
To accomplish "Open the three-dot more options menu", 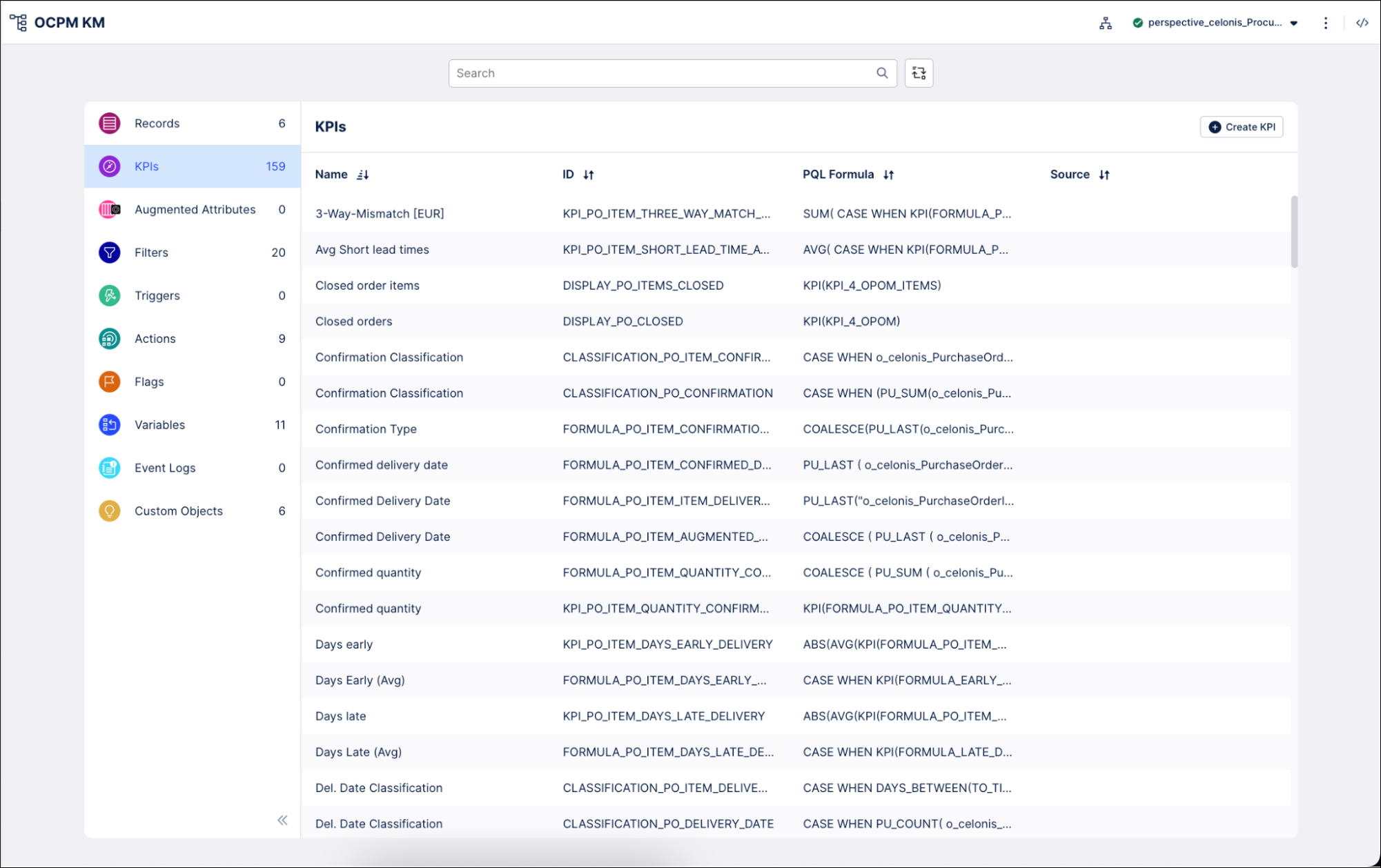I will pos(1326,23).
